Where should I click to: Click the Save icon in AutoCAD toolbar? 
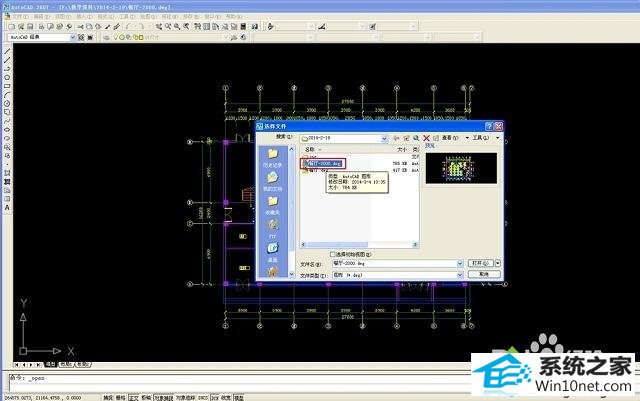(x=30, y=27)
